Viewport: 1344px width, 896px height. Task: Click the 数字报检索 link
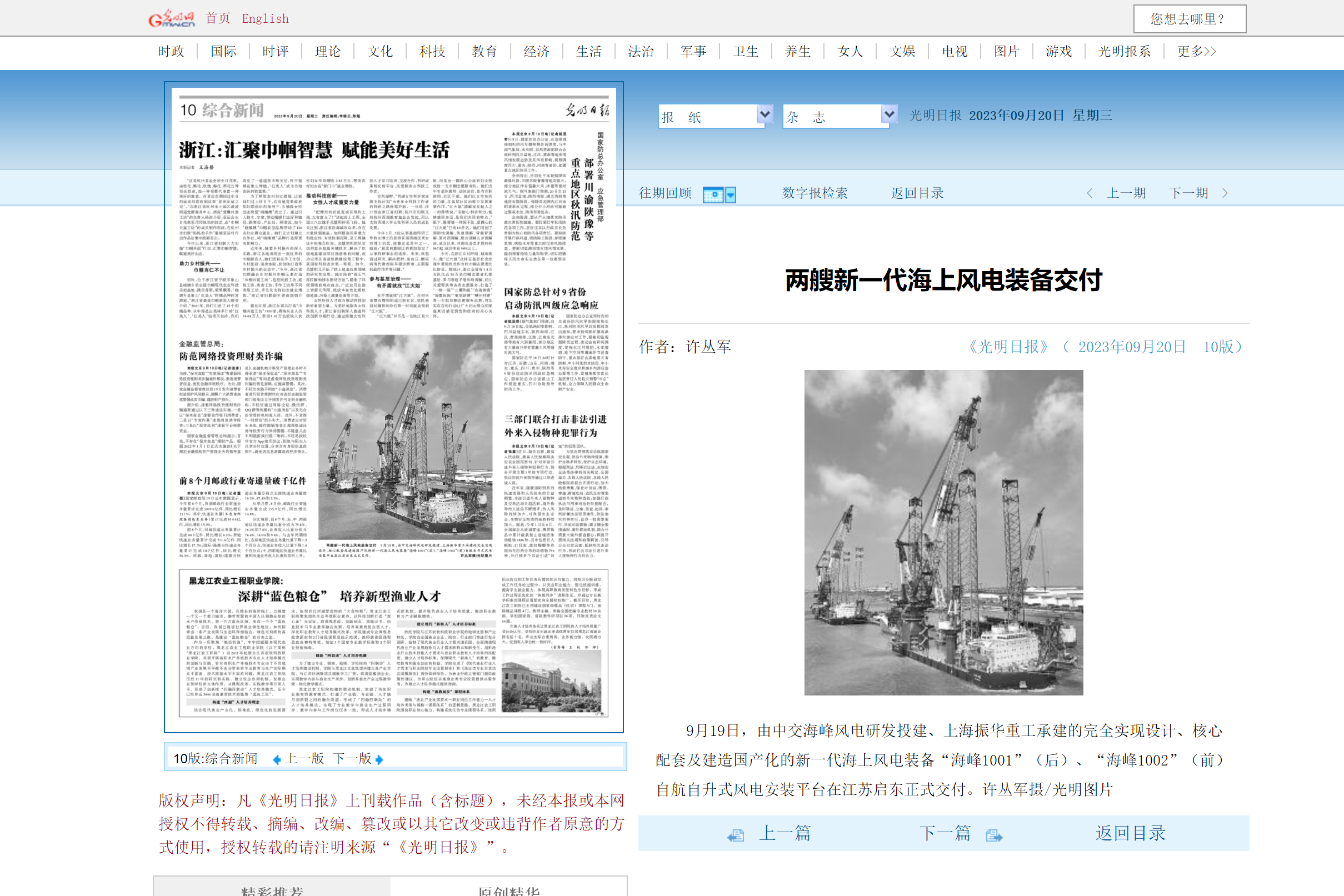815,193
